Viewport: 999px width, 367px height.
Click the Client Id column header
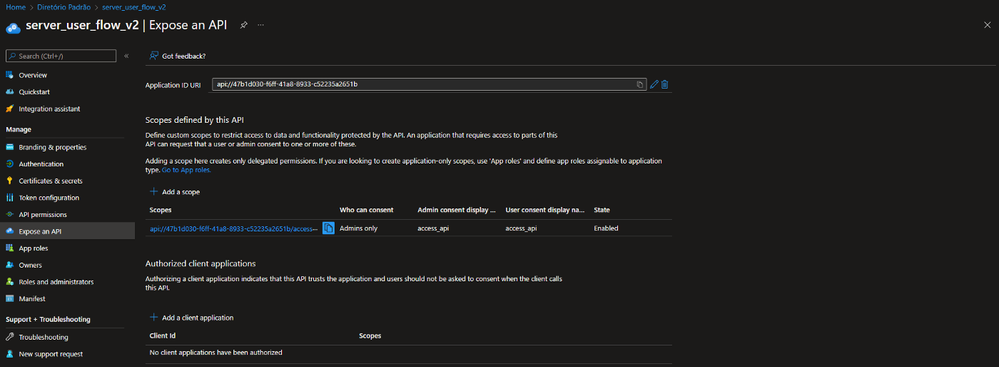162,335
